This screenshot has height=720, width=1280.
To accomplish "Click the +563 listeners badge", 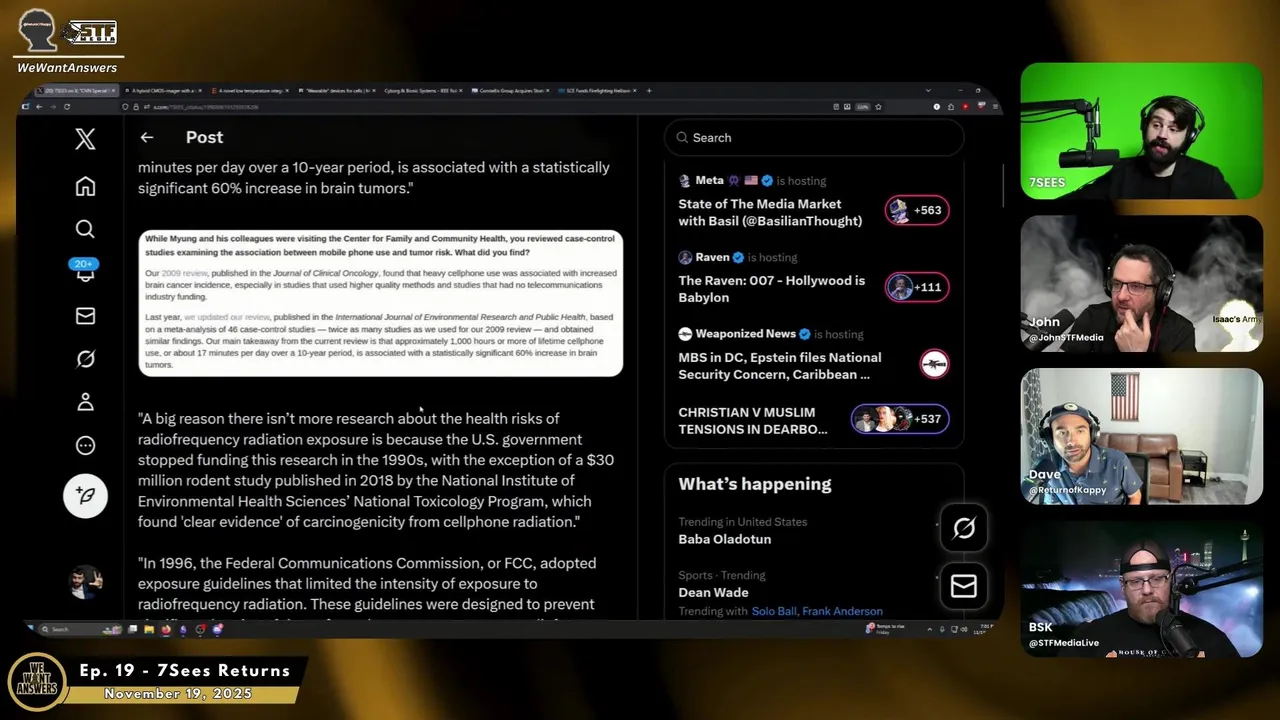I will pyautogui.click(x=916, y=210).
